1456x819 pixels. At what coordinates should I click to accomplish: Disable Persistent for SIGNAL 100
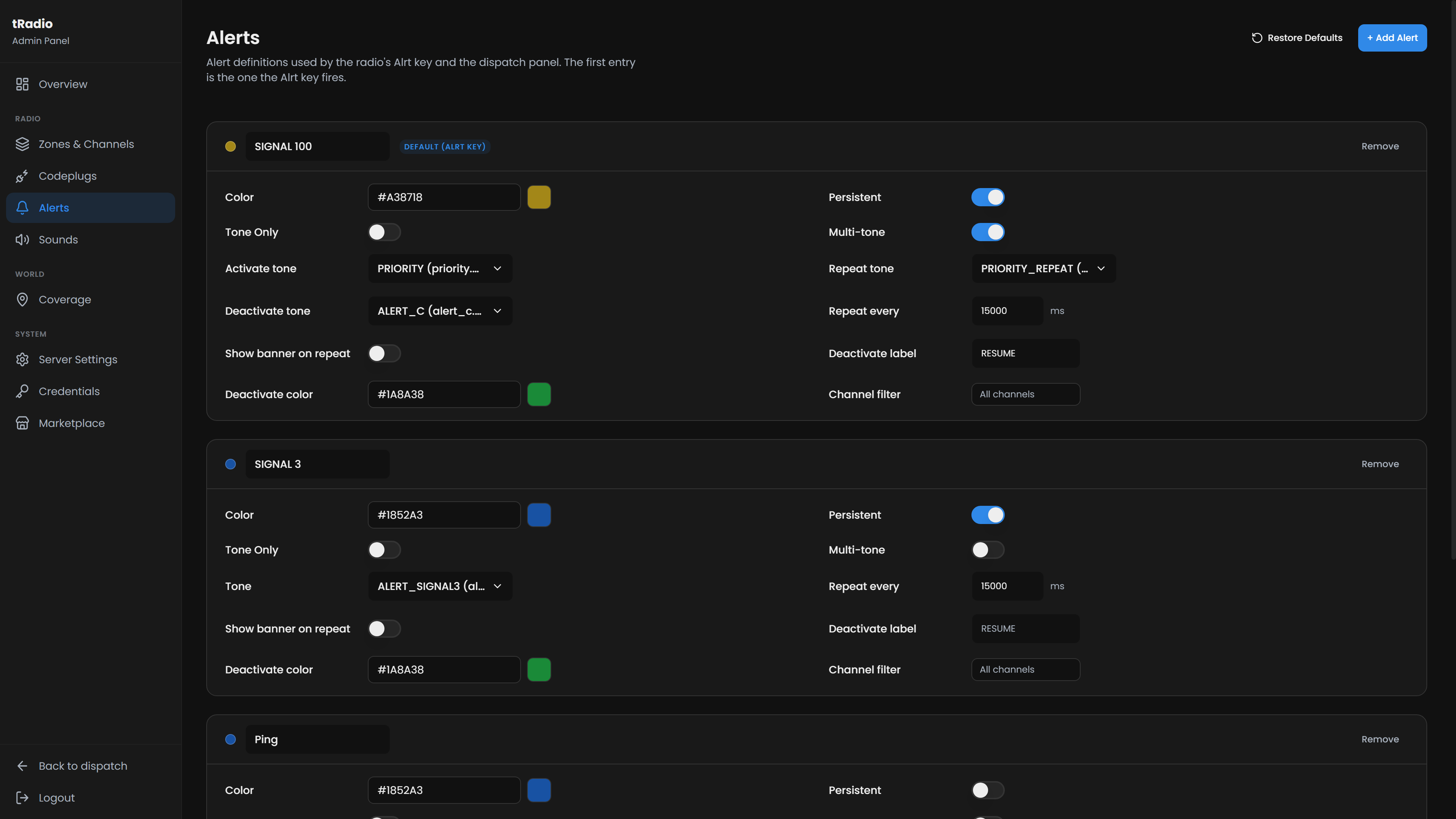pos(987,197)
